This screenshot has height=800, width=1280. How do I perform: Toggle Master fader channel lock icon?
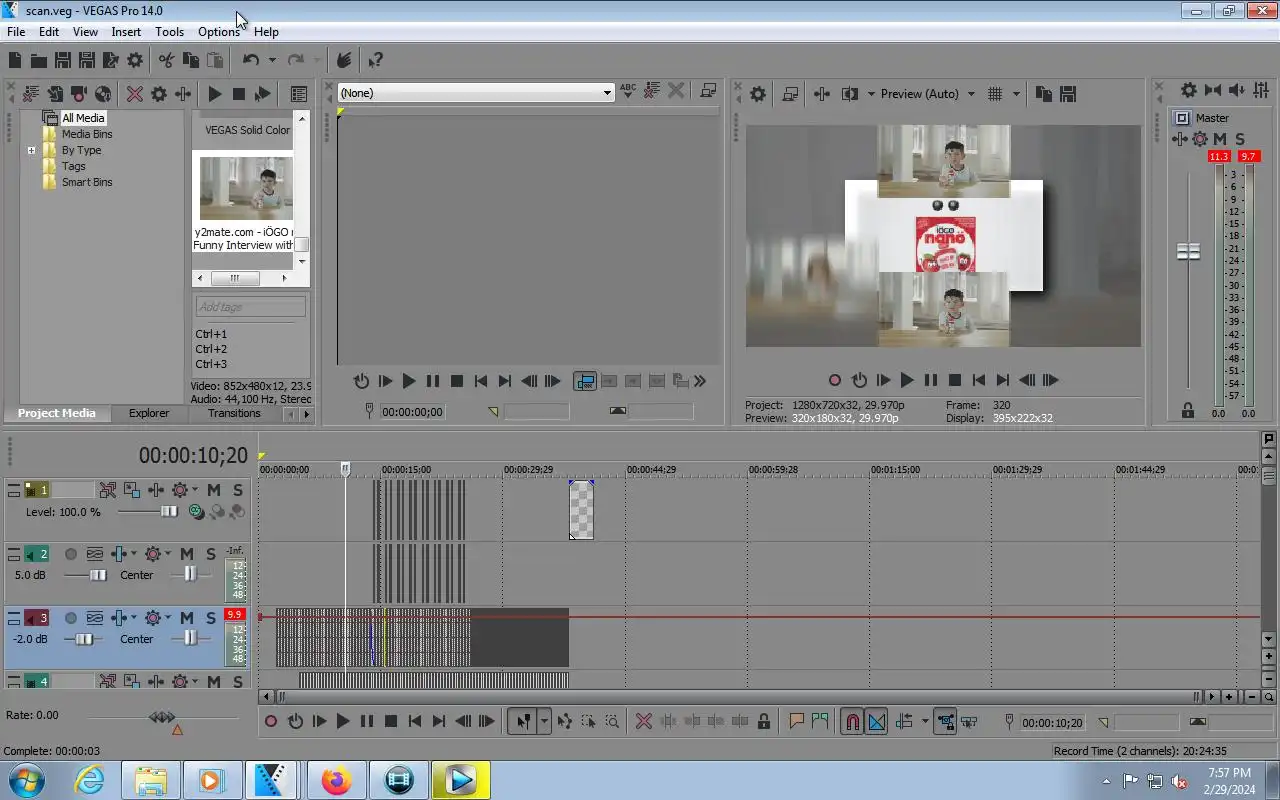point(1188,410)
